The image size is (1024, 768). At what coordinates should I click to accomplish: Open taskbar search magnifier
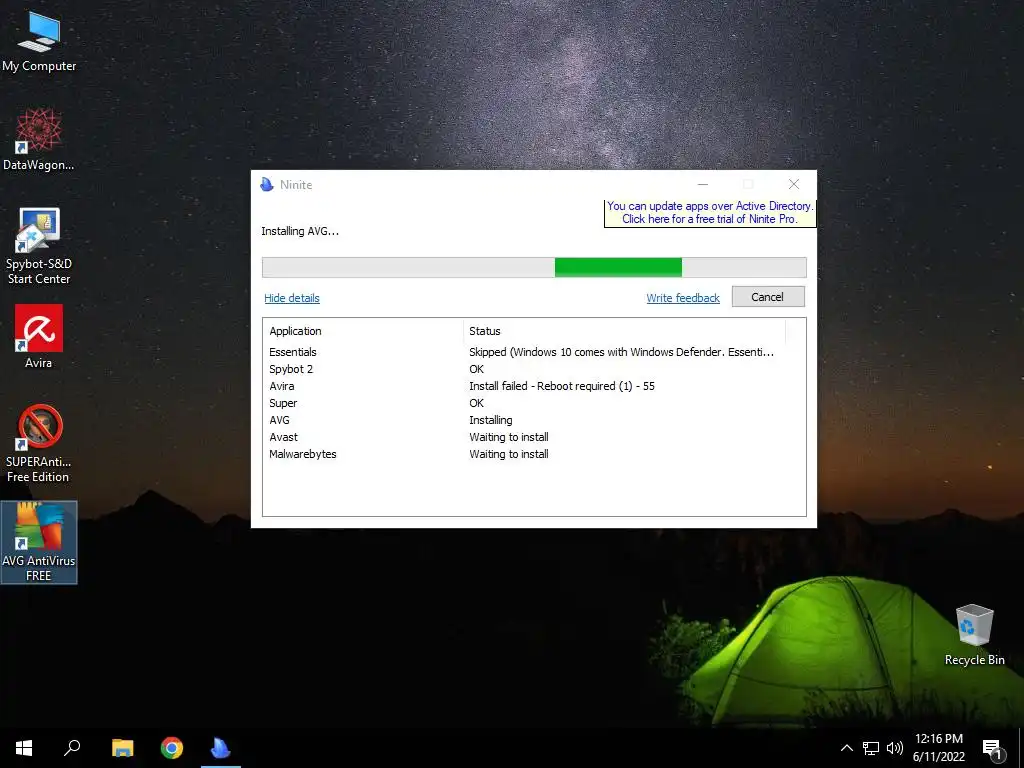pyautogui.click(x=72, y=748)
